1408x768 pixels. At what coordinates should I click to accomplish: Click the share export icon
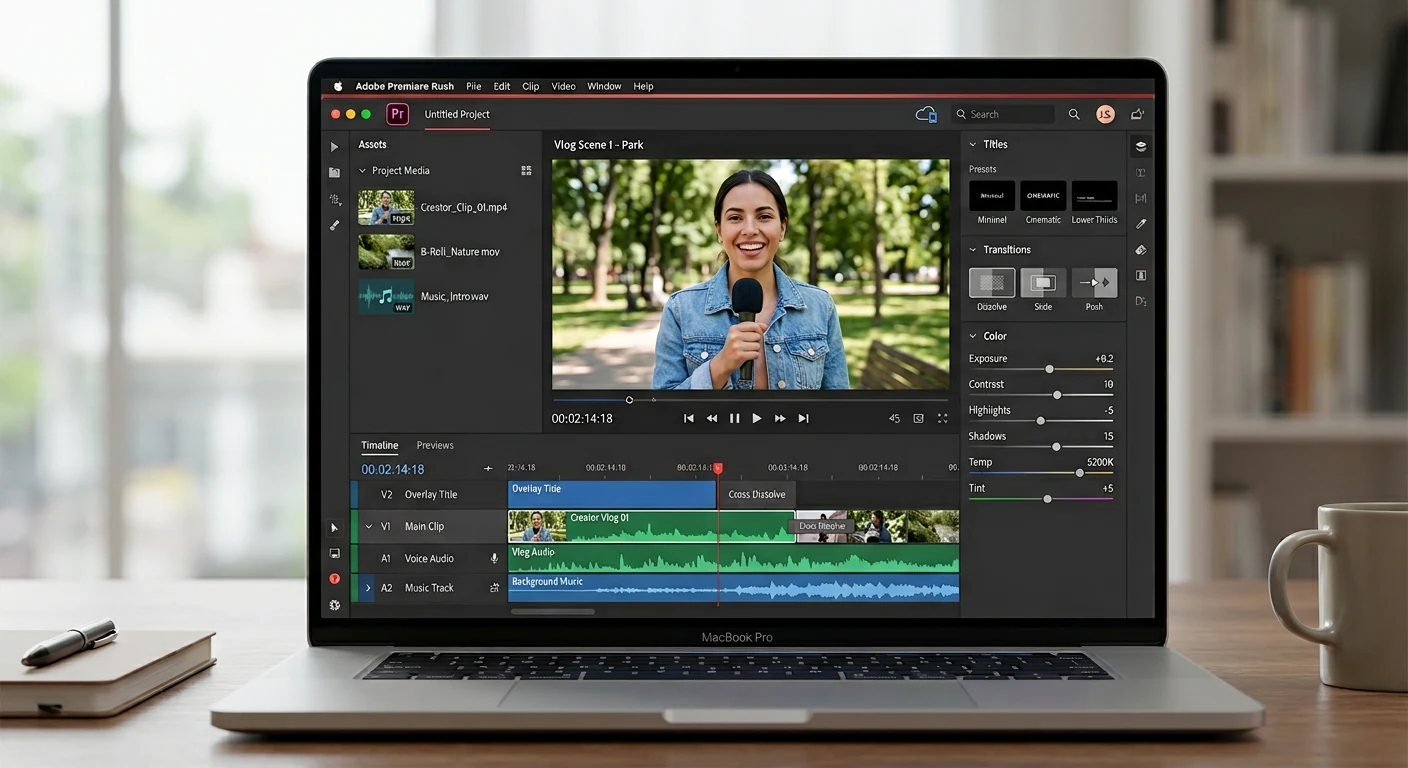click(1137, 115)
